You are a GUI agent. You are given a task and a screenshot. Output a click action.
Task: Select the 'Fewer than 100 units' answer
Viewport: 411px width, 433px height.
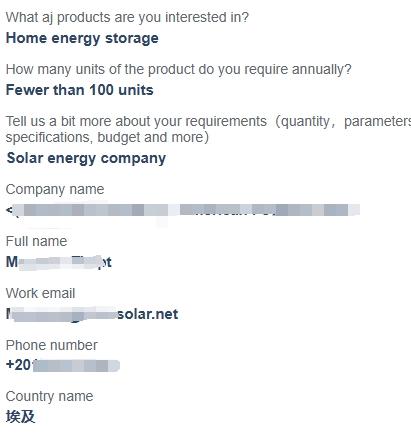point(80,90)
